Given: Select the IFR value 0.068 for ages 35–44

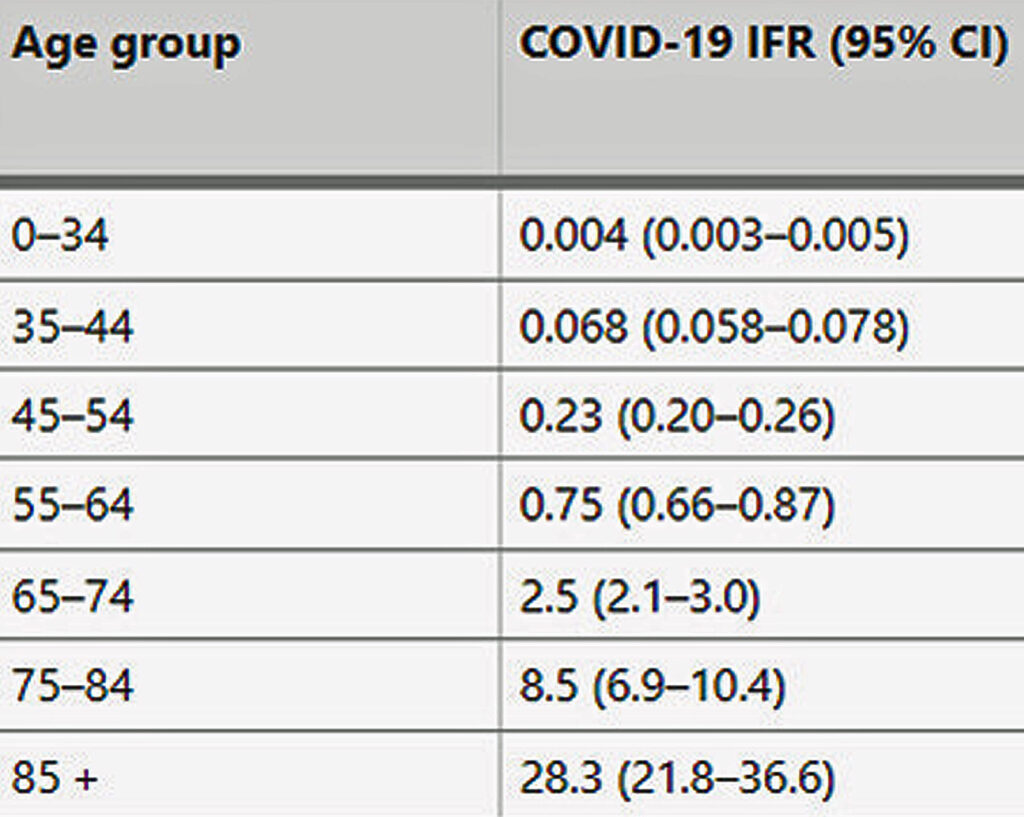Looking at the screenshot, I should 574,327.
